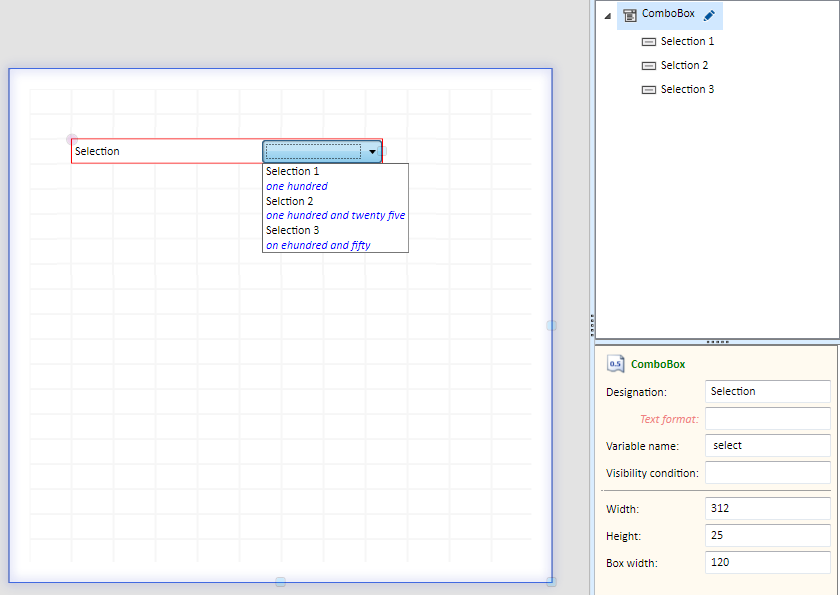Click the icon next to Selection 1 item
The height and width of the screenshot is (595, 840).
(648, 42)
